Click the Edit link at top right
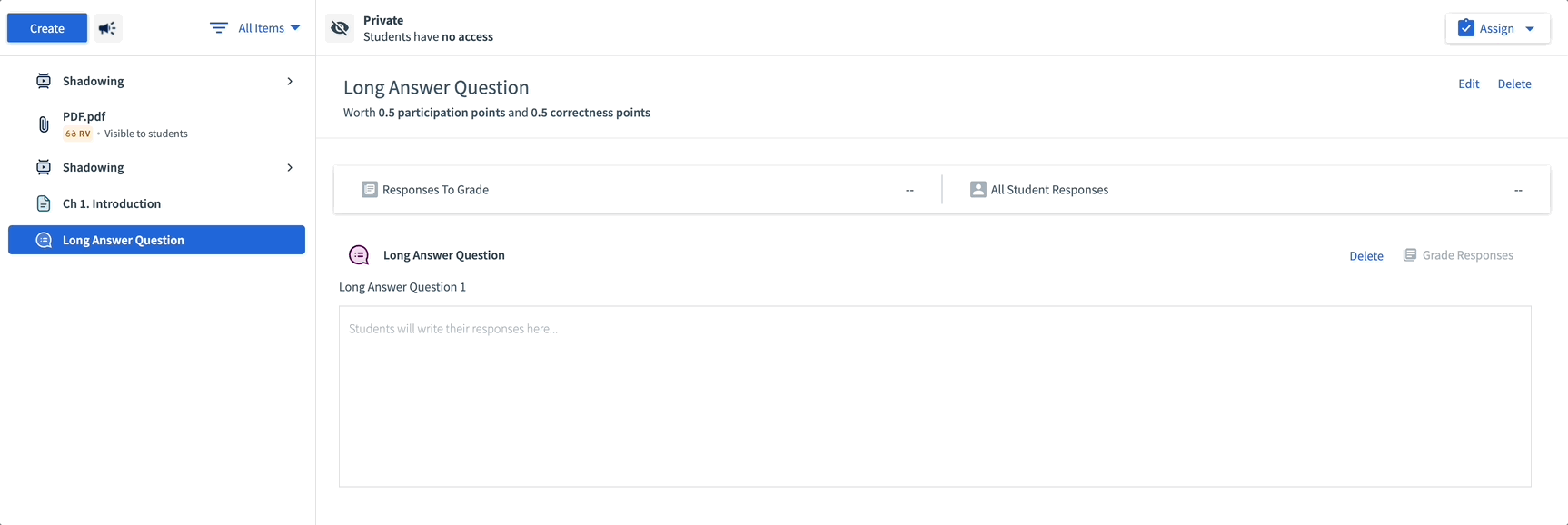The image size is (1568, 525). tap(1469, 84)
